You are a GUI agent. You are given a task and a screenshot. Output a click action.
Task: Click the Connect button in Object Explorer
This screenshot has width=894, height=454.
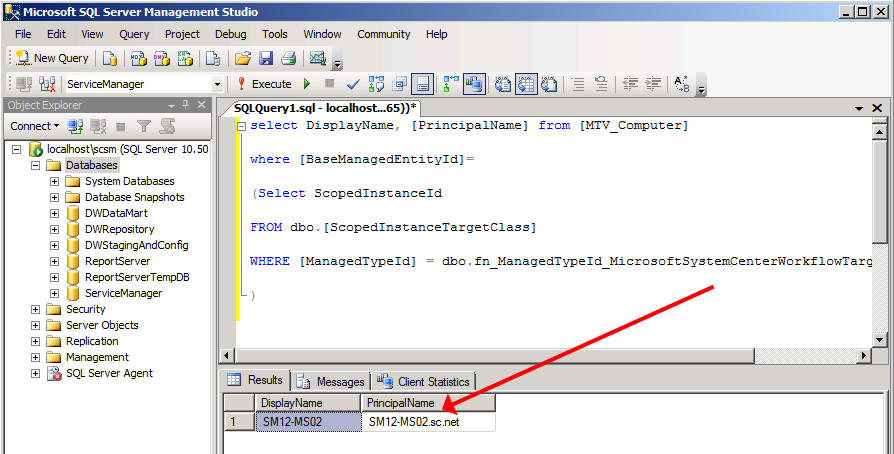tap(34, 126)
